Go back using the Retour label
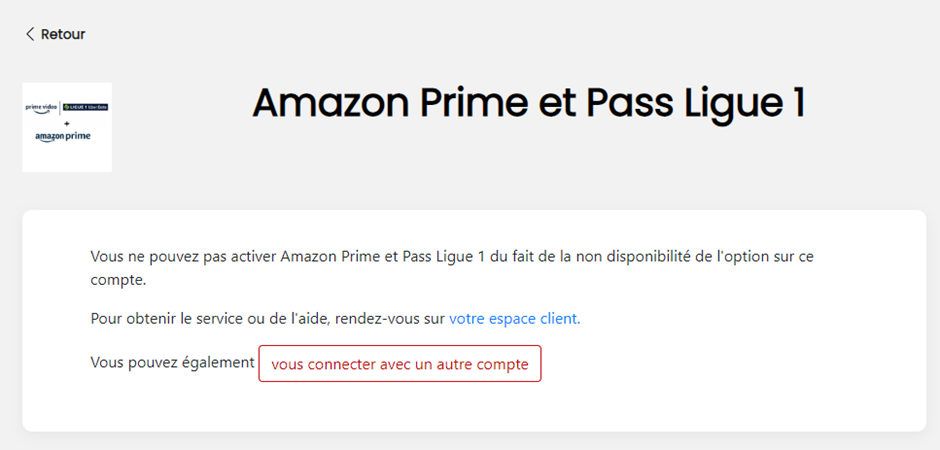This screenshot has width=940, height=450. [x=63, y=34]
